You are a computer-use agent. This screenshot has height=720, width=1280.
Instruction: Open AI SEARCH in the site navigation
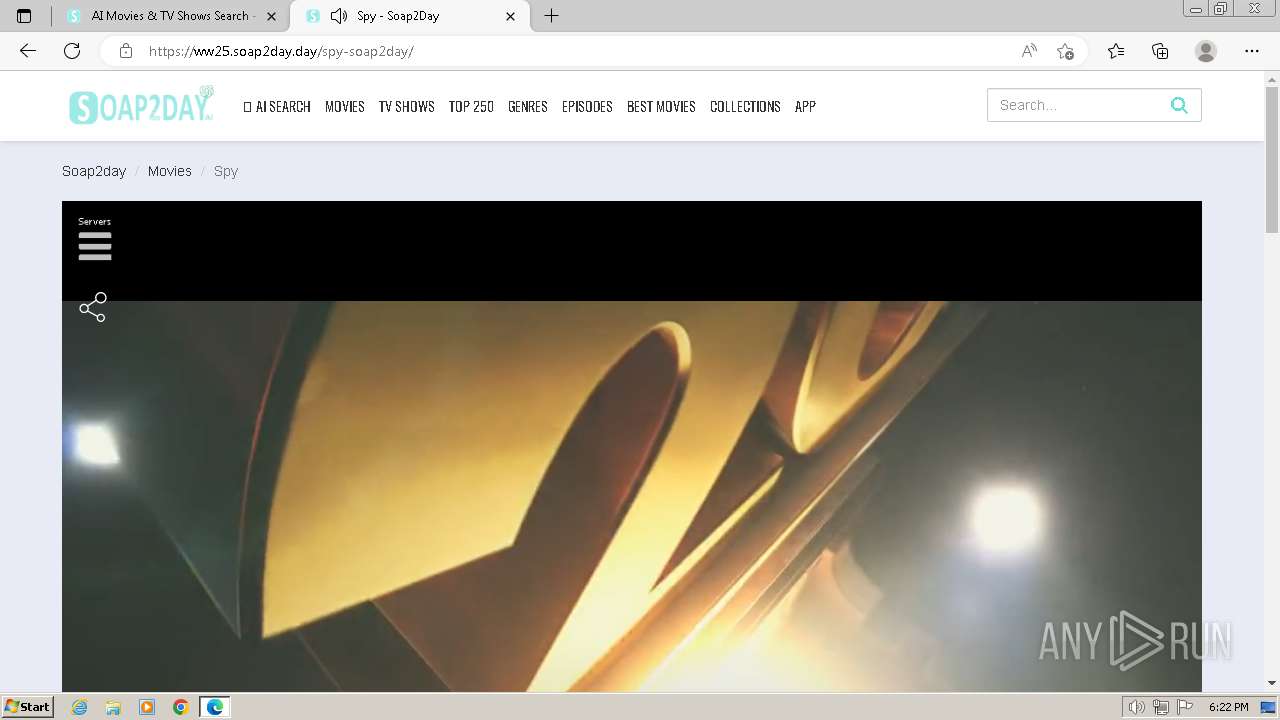[277, 106]
